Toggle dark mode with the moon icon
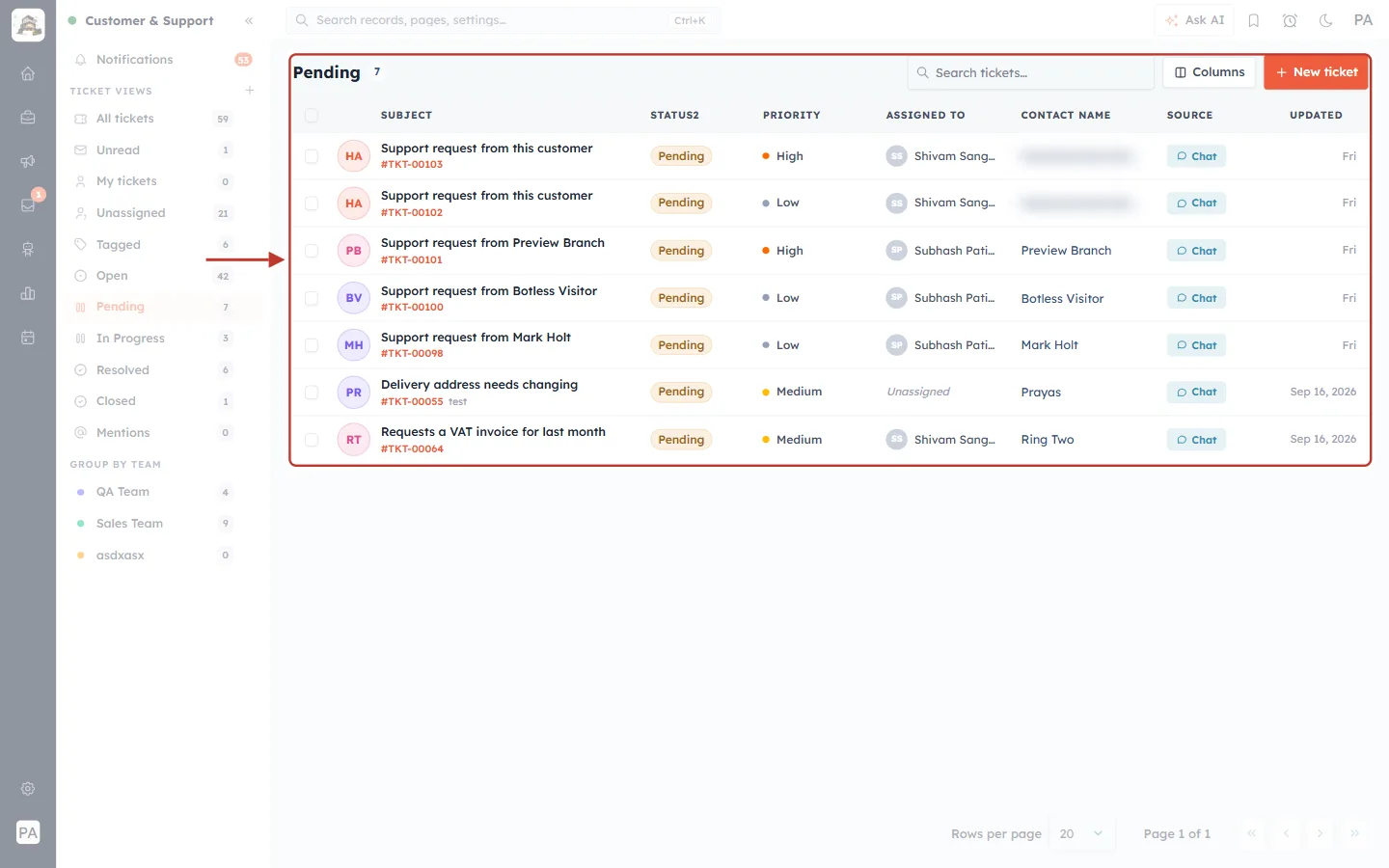The image size is (1389, 868). point(1326,20)
